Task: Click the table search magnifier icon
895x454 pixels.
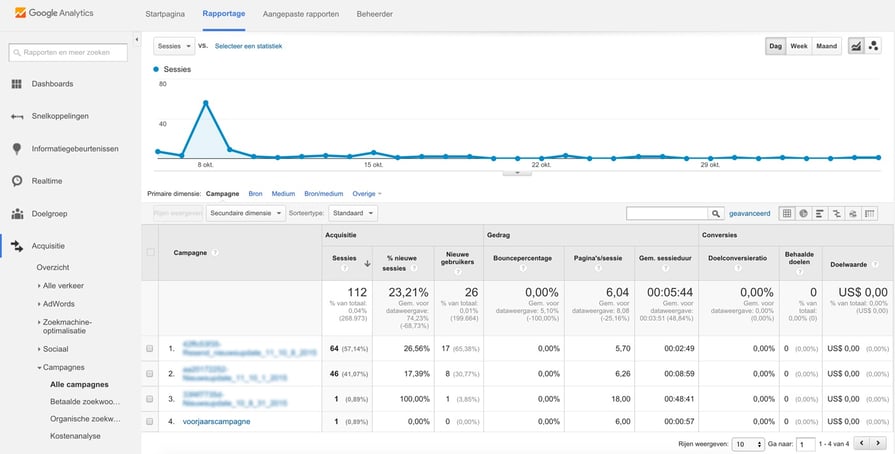Action: (715, 214)
